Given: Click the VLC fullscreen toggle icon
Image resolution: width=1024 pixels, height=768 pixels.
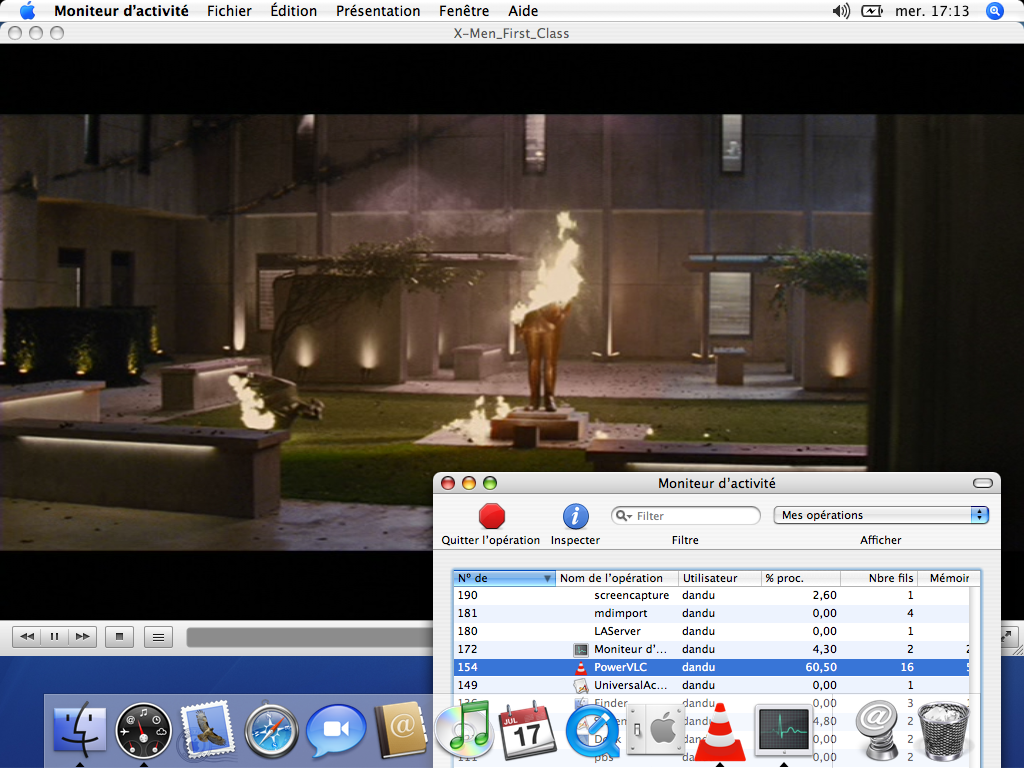Looking at the screenshot, I should coord(1006,635).
